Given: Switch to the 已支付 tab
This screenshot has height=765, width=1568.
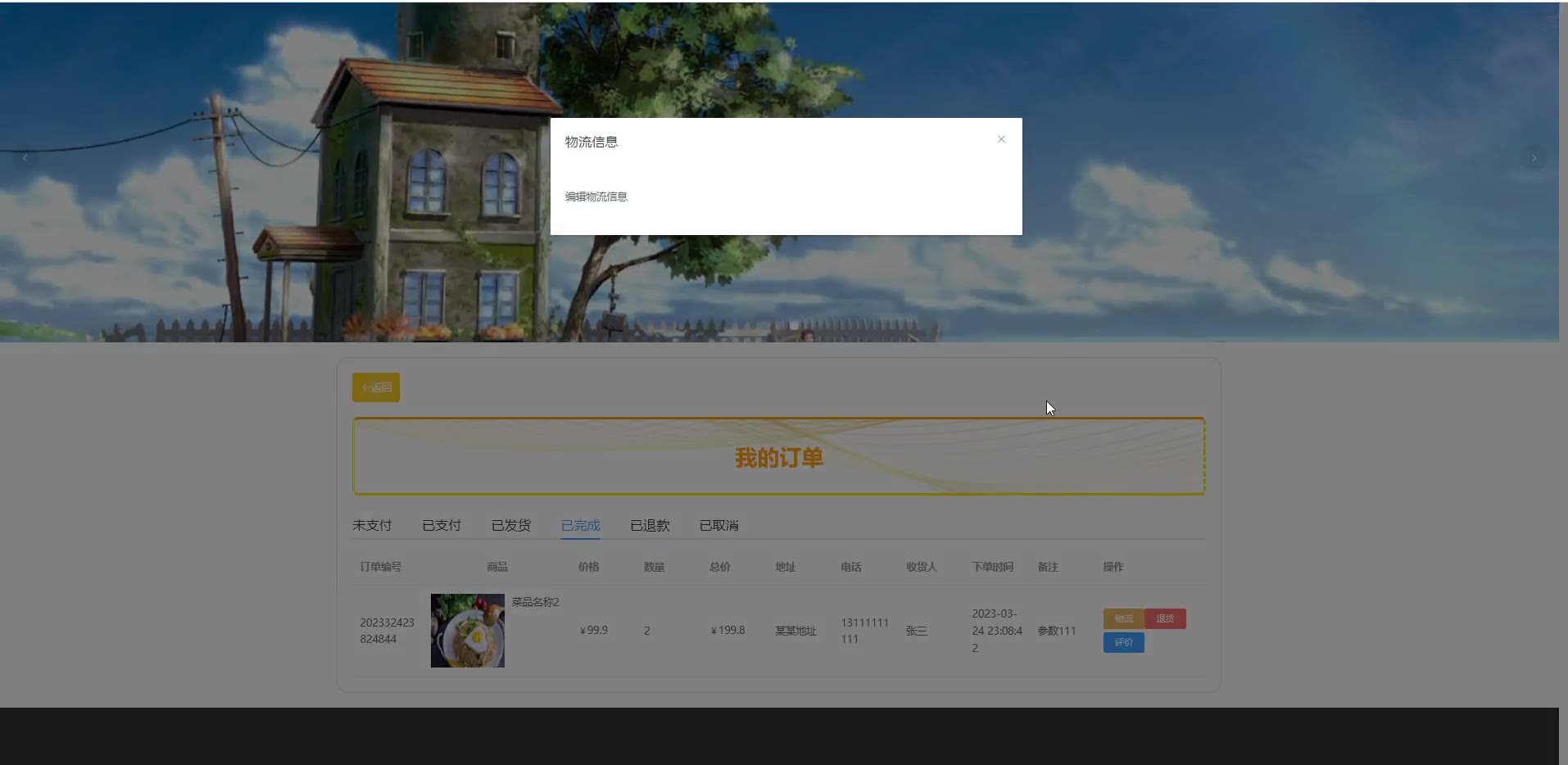Looking at the screenshot, I should tap(442, 525).
